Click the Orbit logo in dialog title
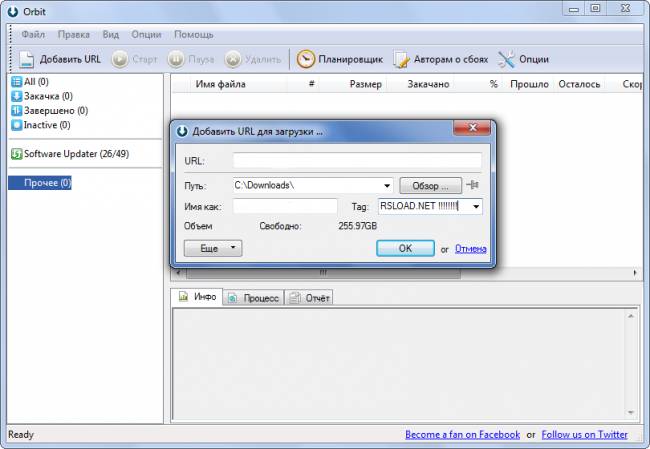The image size is (650, 449). click(x=182, y=131)
